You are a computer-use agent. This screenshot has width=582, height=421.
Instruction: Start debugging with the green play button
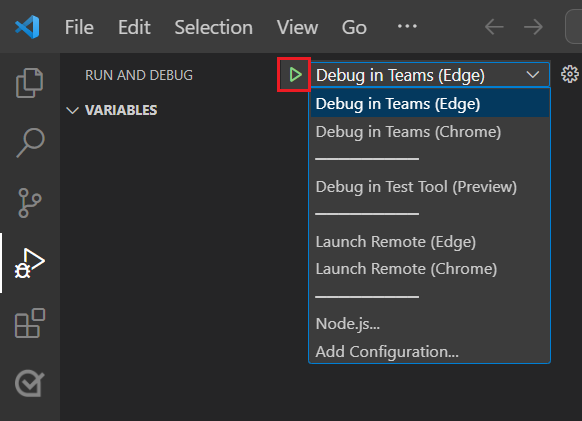point(295,75)
